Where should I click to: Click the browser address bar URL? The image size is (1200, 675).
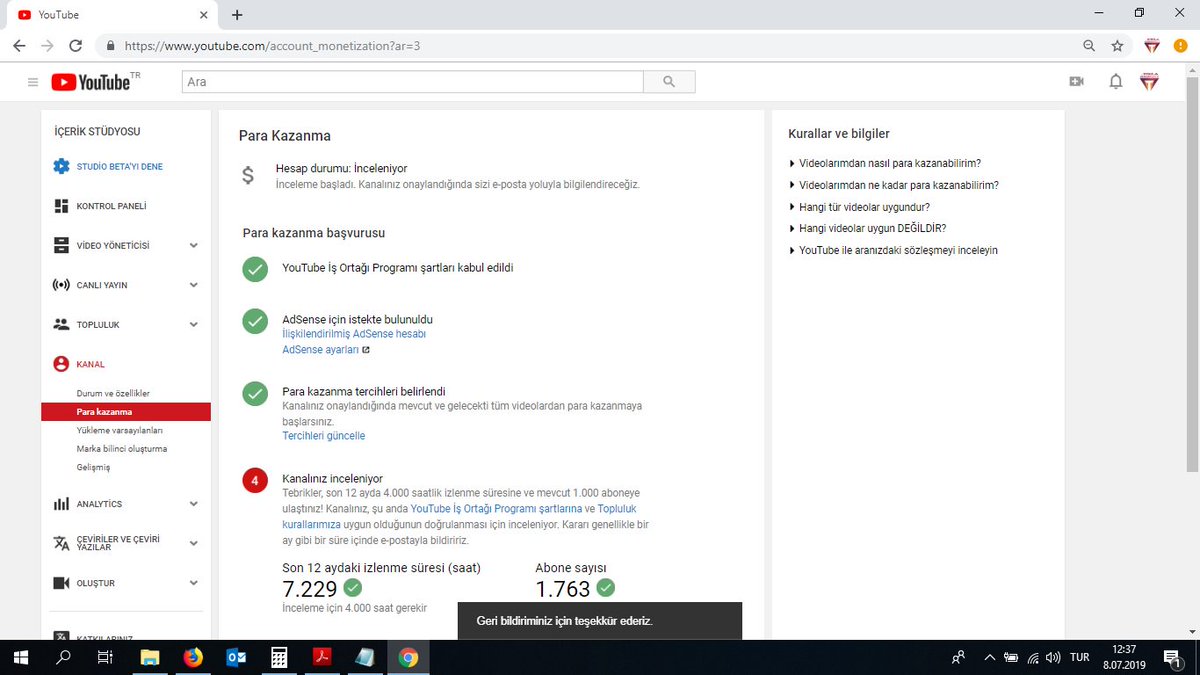click(272, 46)
